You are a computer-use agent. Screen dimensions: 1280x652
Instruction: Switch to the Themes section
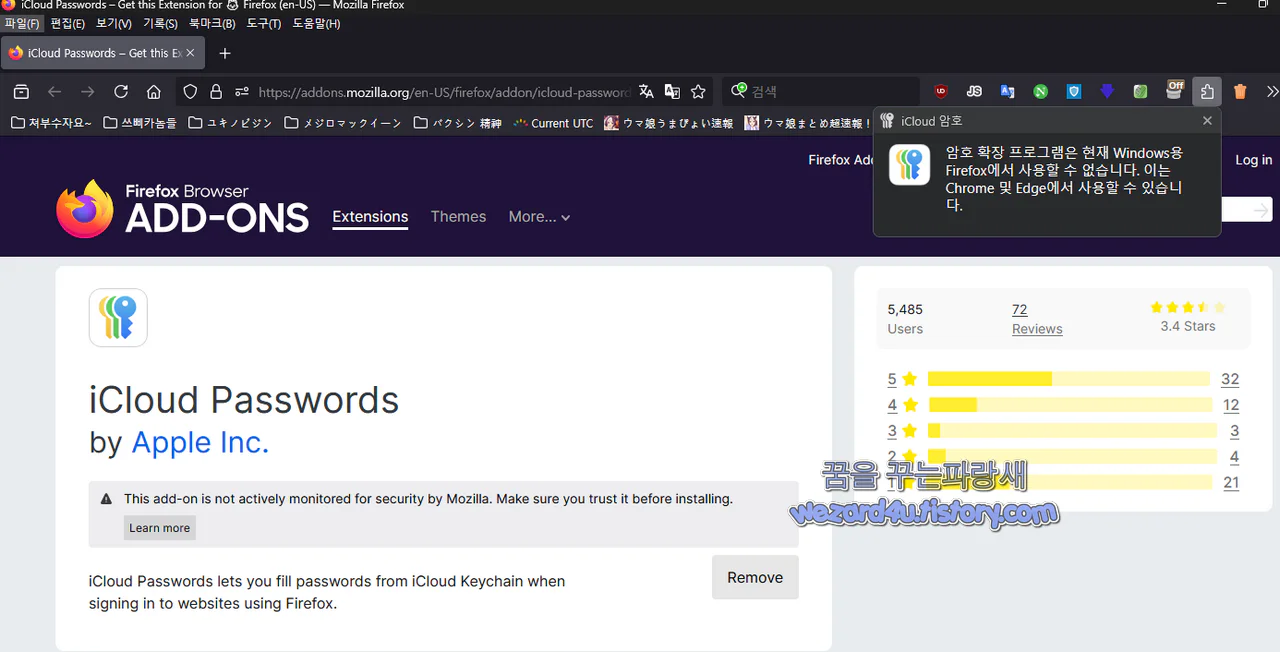pyautogui.click(x=458, y=217)
